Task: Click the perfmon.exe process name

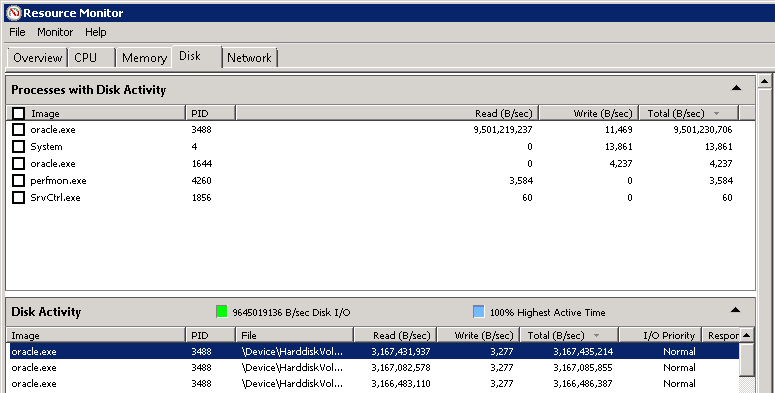Action: [x=58, y=180]
